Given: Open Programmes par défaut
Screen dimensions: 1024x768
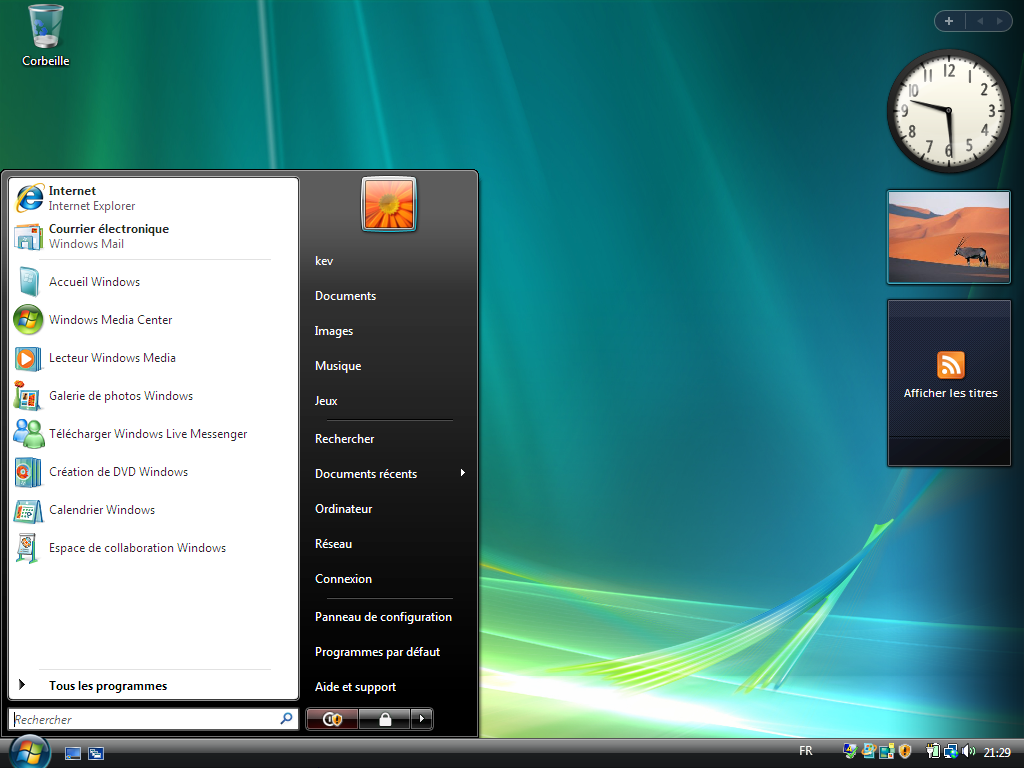Looking at the screenshot, I should 377,652.
